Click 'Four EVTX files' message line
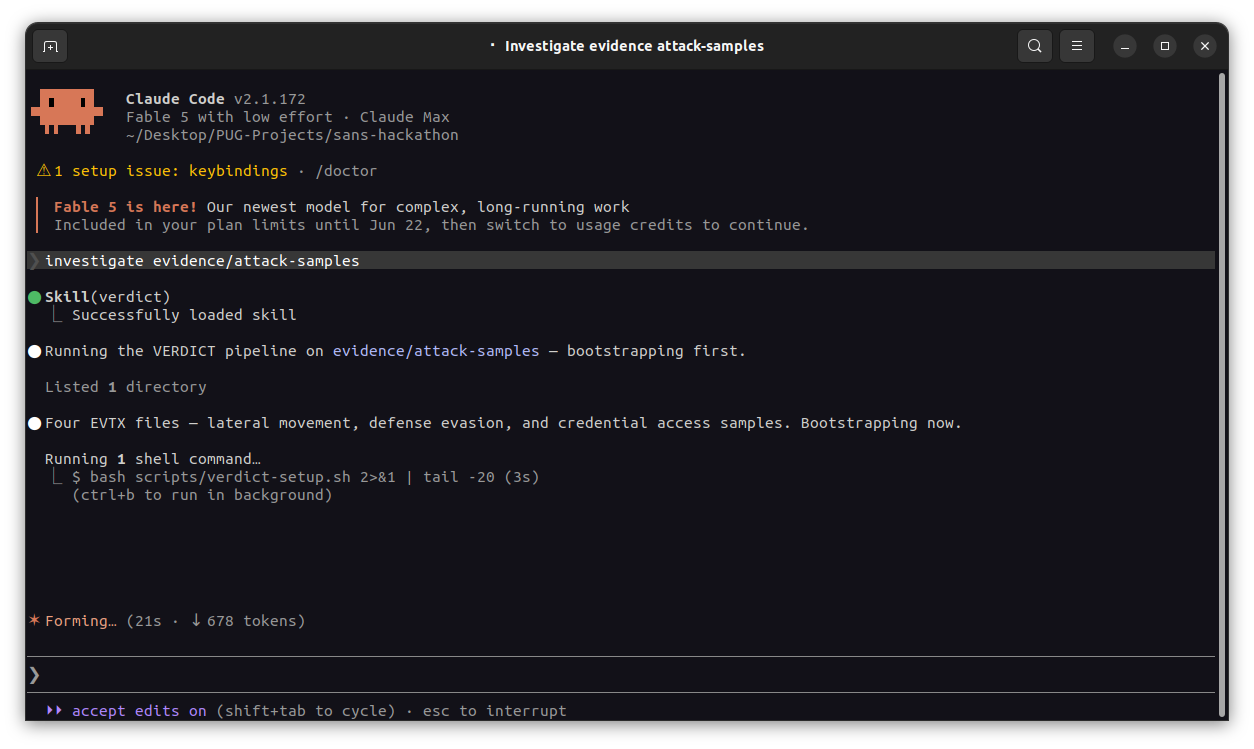 click(x=503, y=423)
